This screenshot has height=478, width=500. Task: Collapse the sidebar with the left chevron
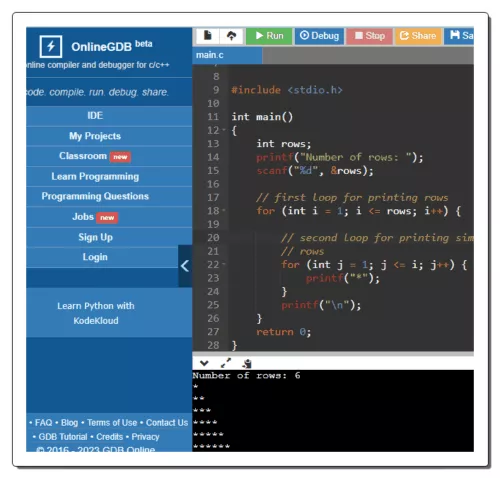click(185, 266)
